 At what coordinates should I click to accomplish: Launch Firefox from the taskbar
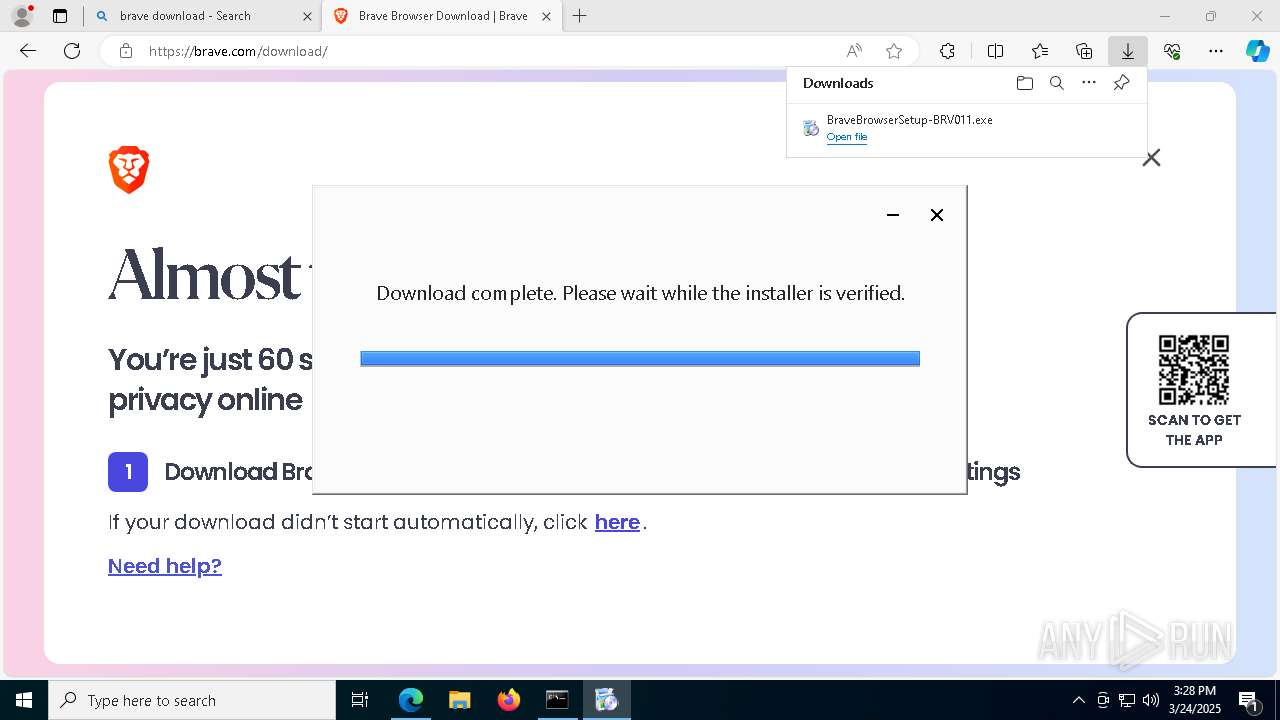tap(509, 700)
